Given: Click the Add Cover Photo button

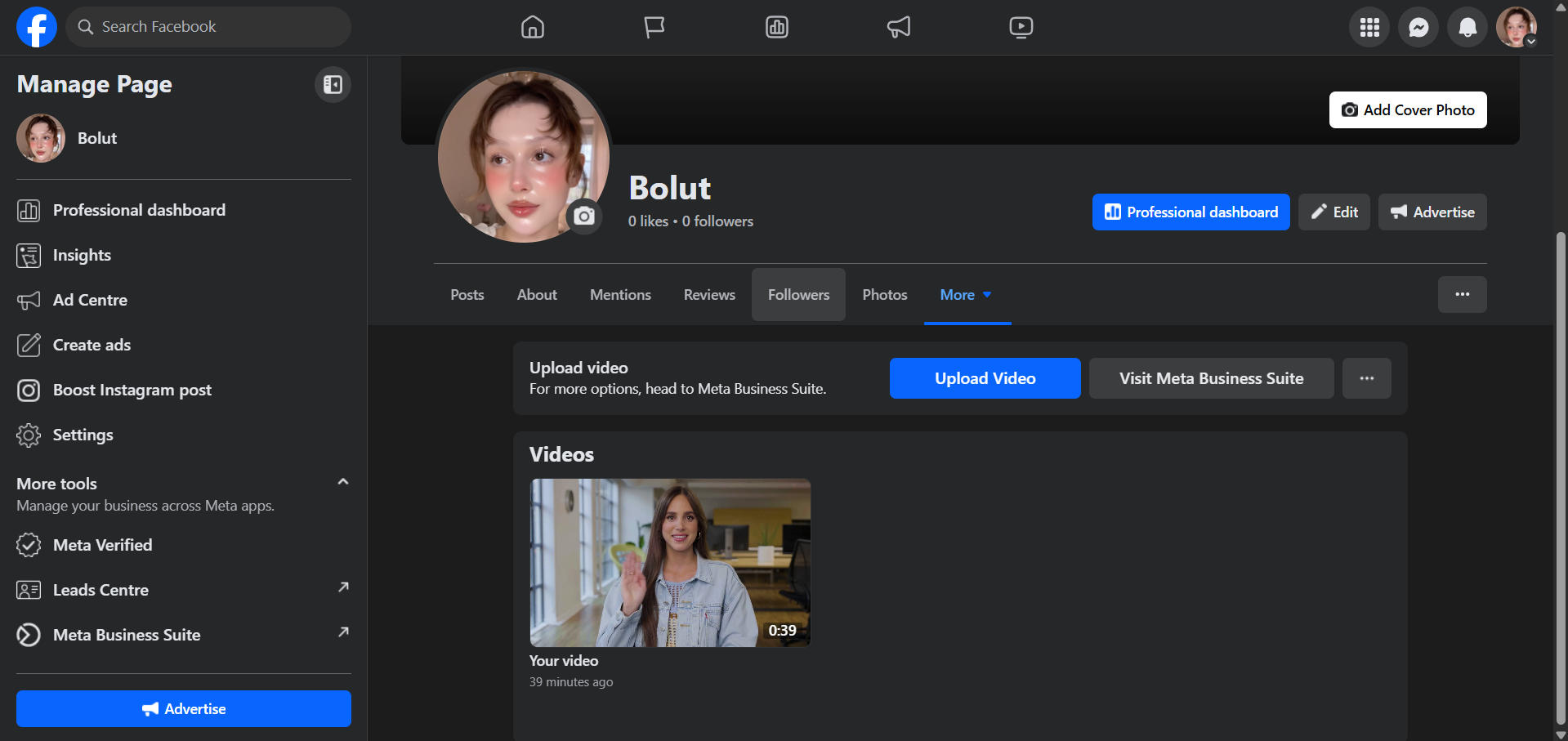Looking at the screenshot, I should click(x=1408, y=109).
